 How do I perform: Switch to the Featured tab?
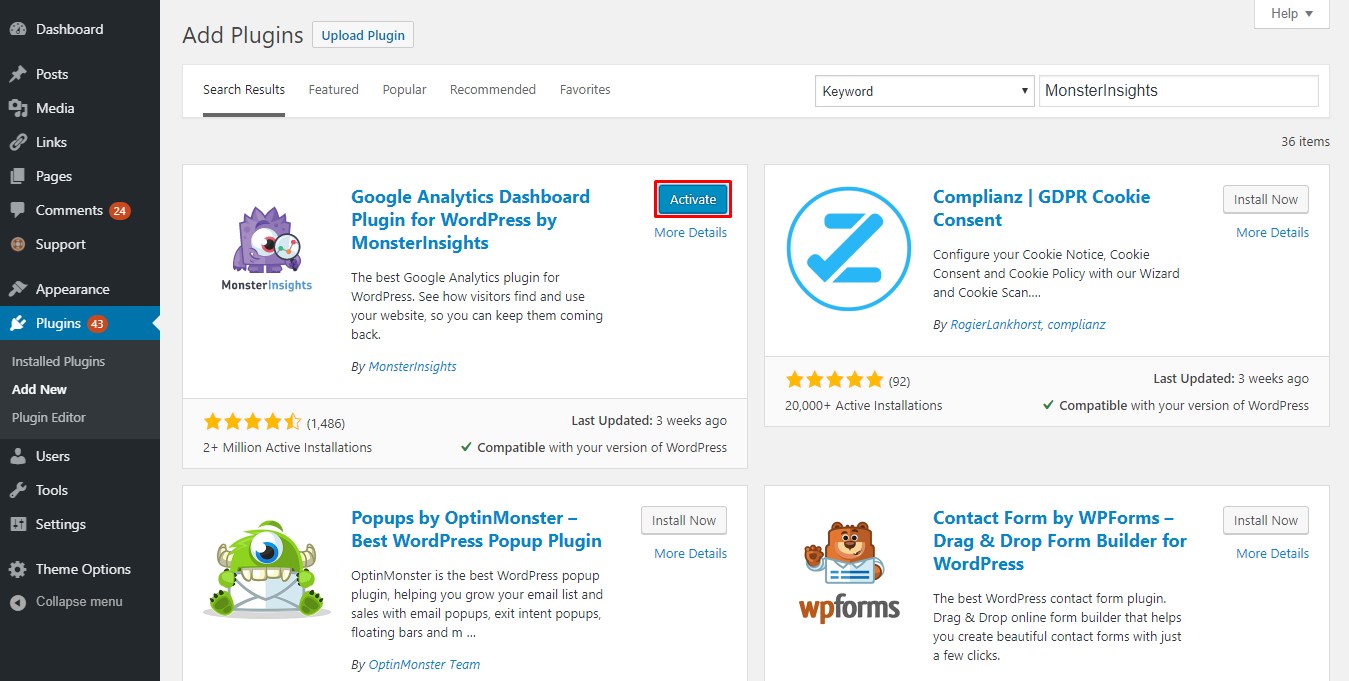click(x=333, y=90)
